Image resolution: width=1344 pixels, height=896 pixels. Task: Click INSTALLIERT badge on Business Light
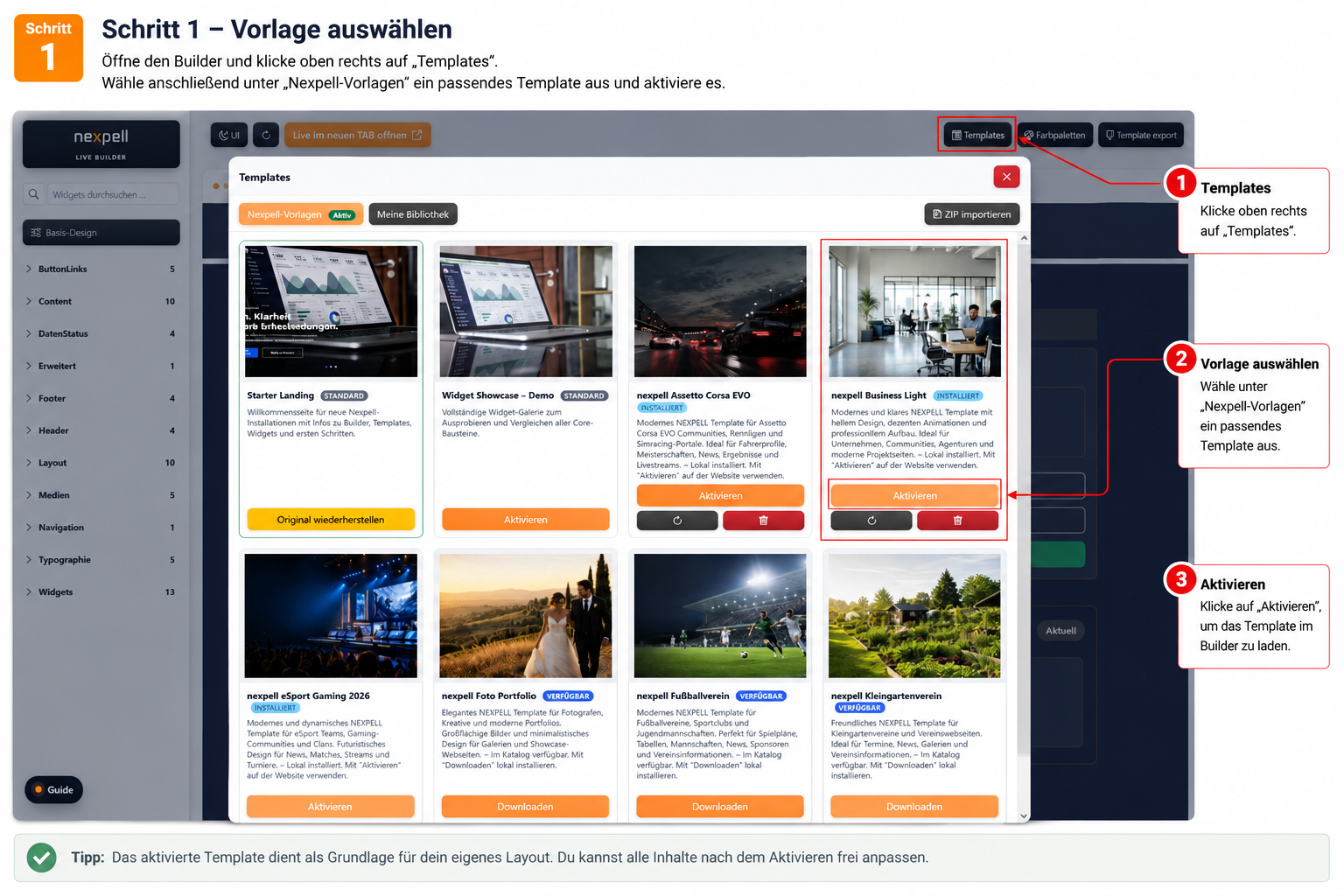click(958, 396)
